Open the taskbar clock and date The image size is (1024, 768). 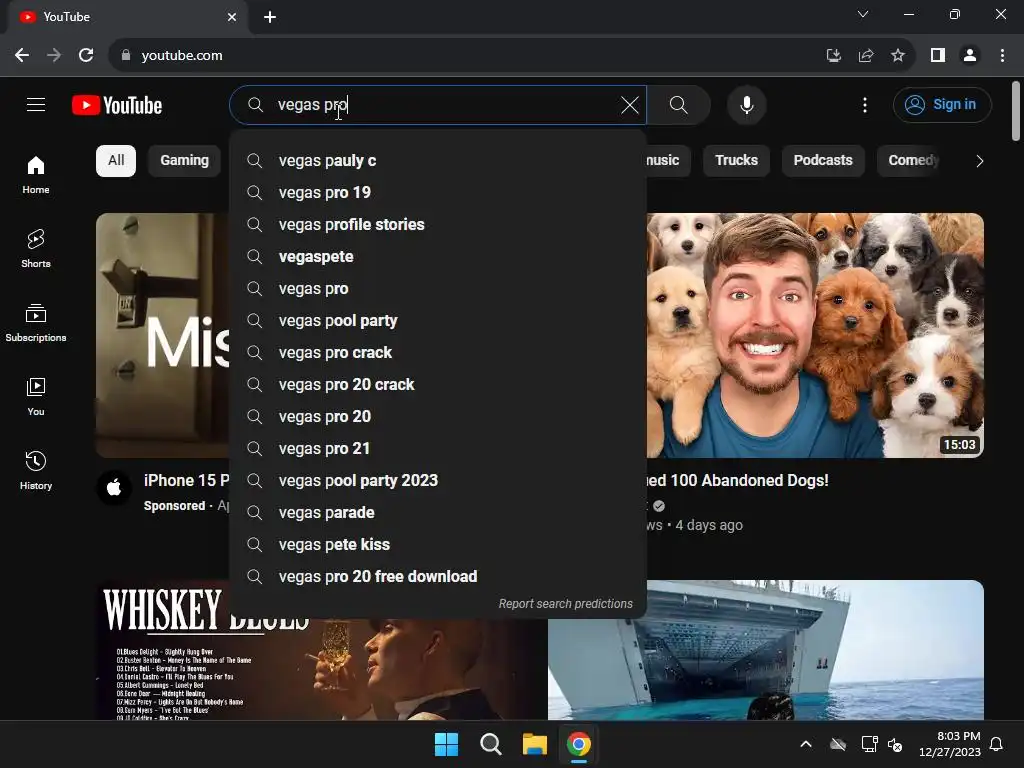[x=950, y=744]
